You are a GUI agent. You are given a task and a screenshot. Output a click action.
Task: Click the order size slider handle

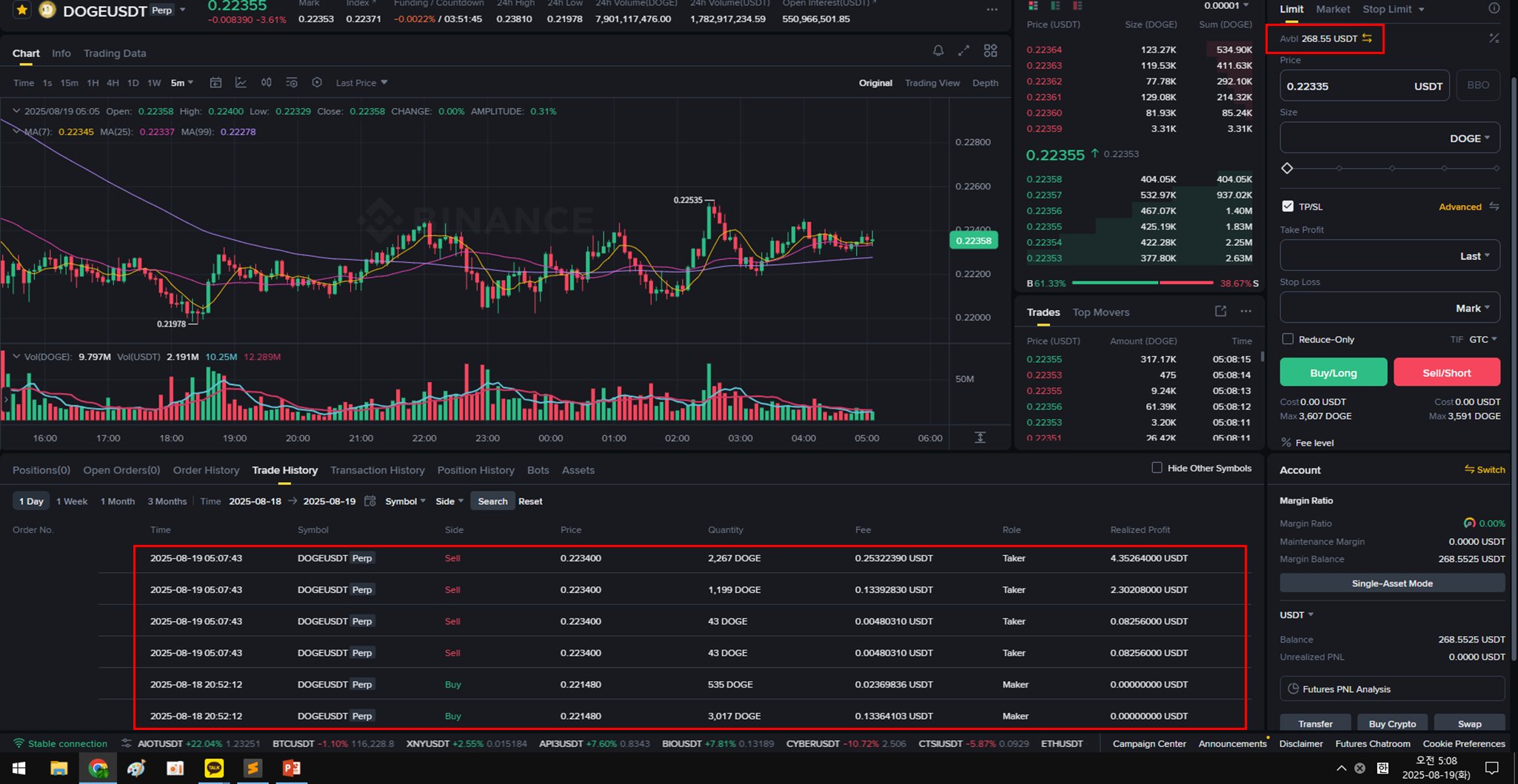pos(1287,169)
